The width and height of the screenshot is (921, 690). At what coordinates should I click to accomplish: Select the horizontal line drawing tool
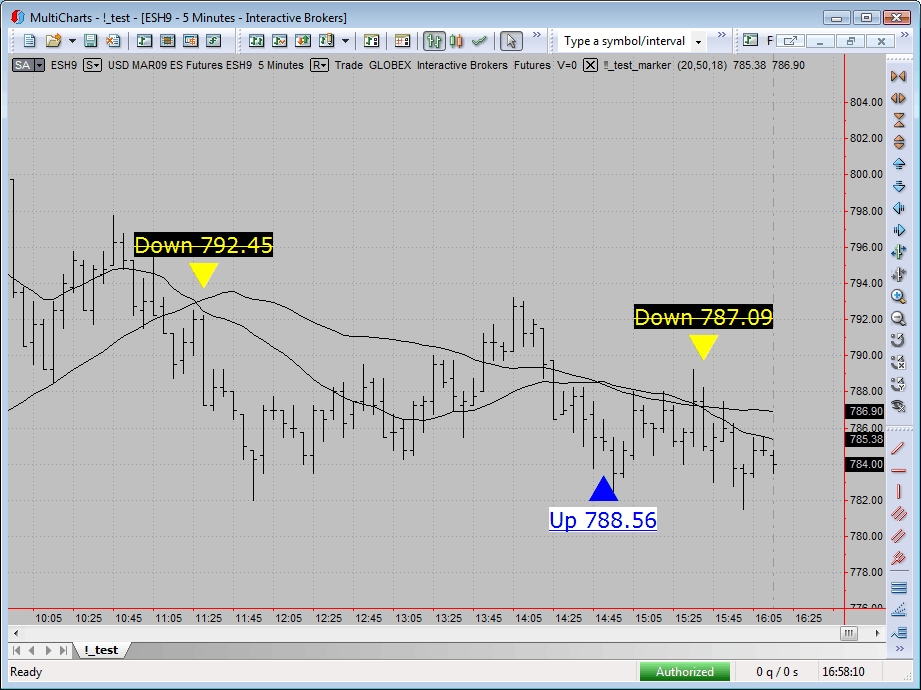click(899, 470)
